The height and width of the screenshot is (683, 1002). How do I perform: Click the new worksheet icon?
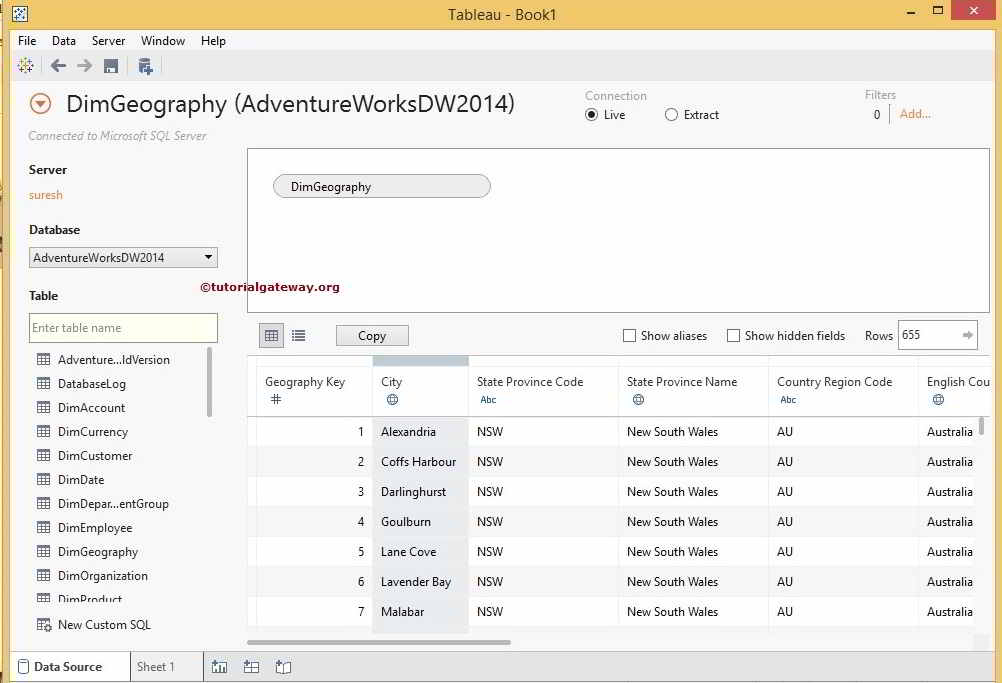click(220, 667)
